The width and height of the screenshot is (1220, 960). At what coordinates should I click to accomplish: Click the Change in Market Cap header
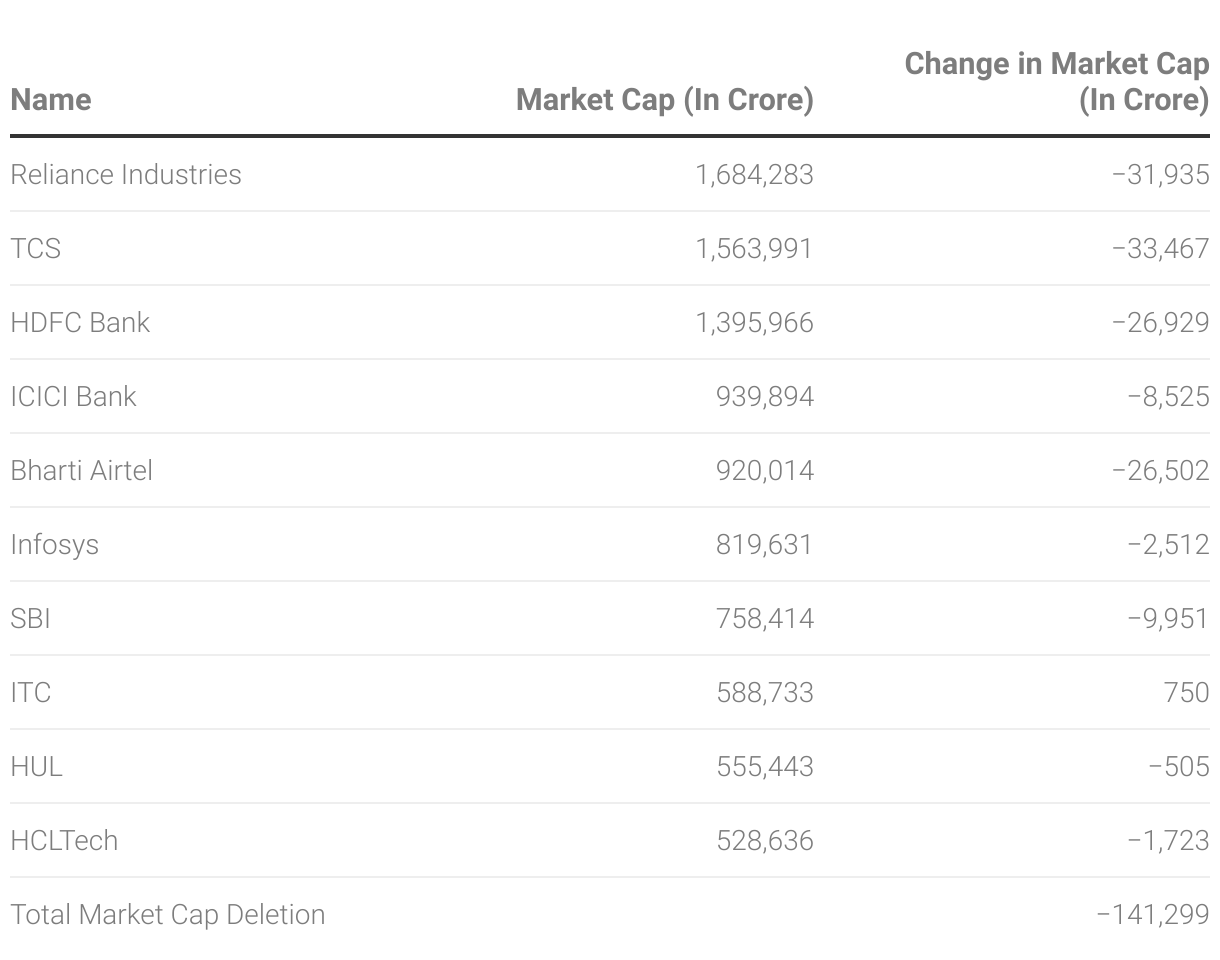pyautogui.click(x=1056, y=82)
